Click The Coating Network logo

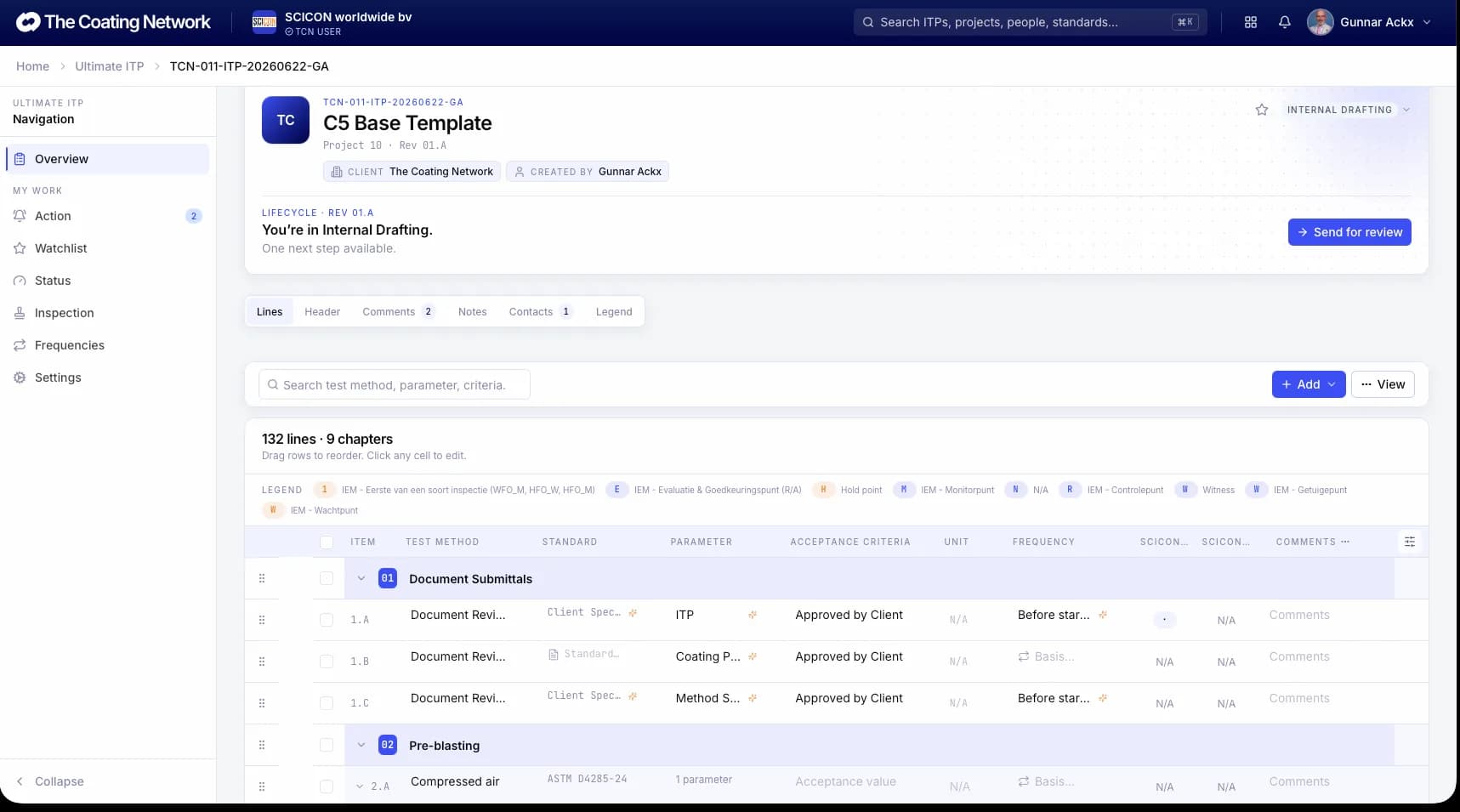pyautogui.click(x=113, y=22)
